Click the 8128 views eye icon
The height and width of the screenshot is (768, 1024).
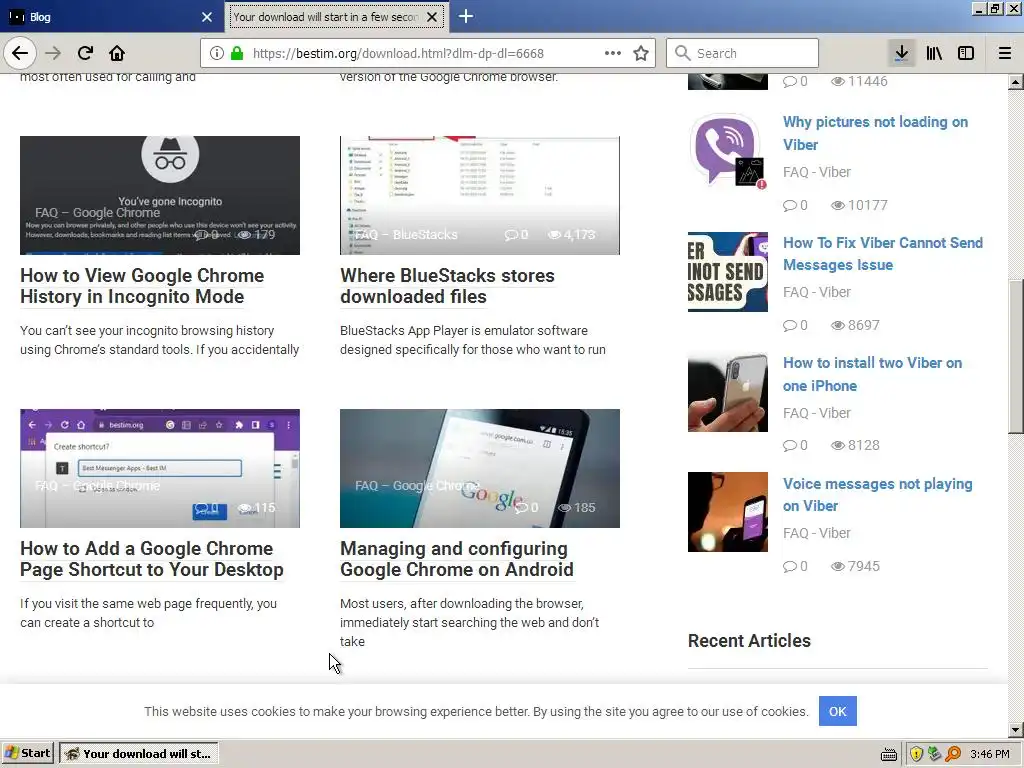click(x=838, y=445)
